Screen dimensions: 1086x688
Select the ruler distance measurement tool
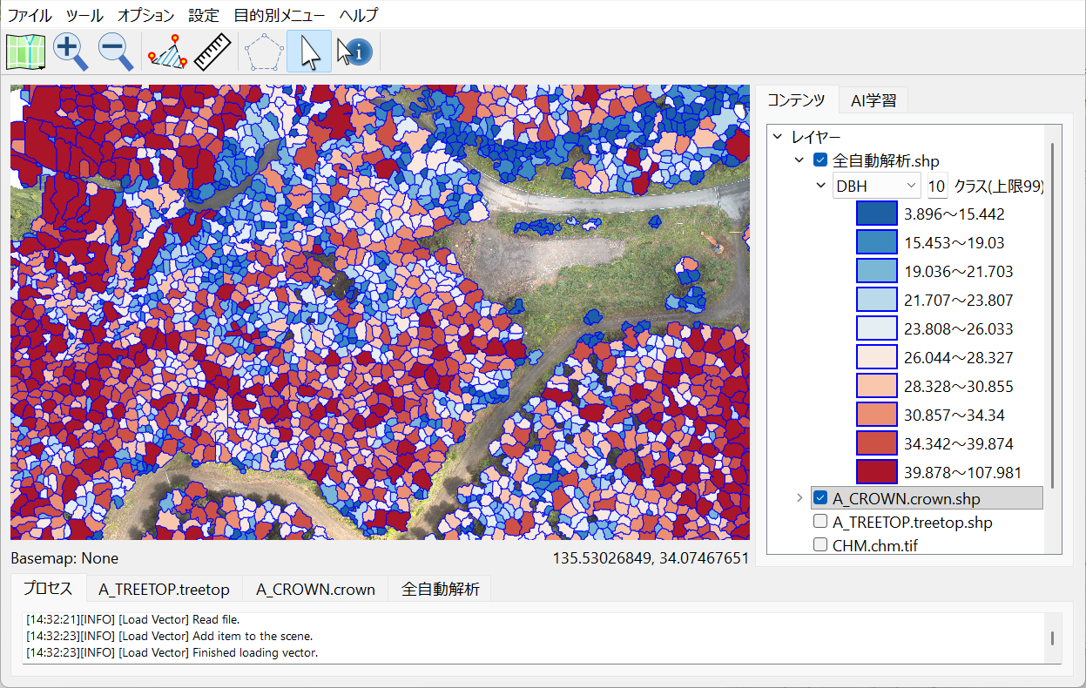tap(212, 52)
